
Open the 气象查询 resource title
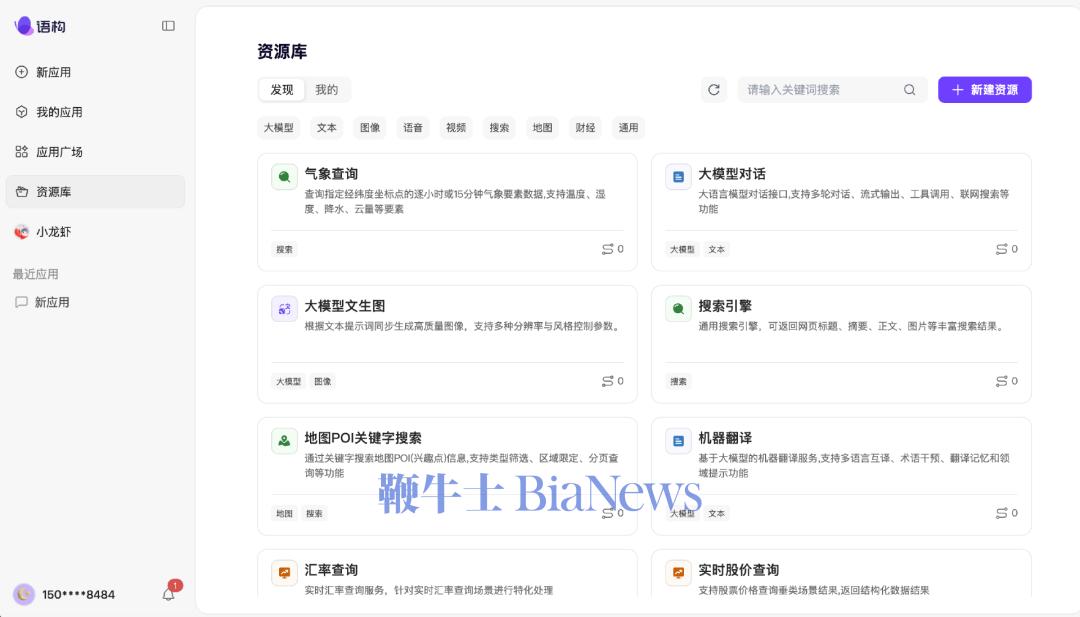331,174
